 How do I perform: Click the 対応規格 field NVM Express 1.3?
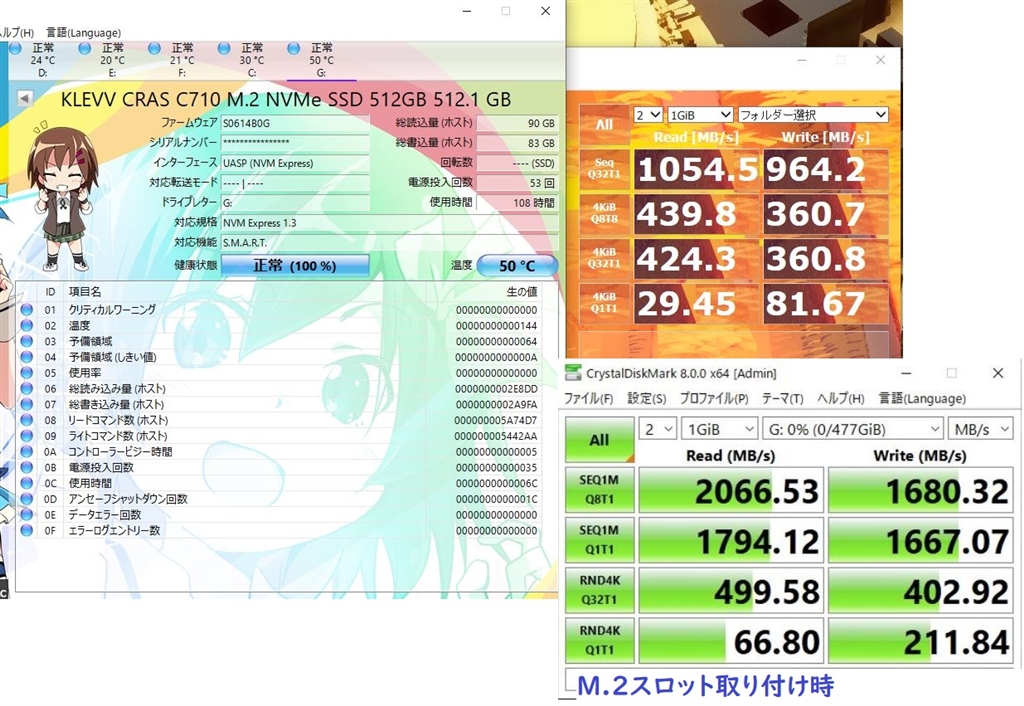click(x=390, y=223)
